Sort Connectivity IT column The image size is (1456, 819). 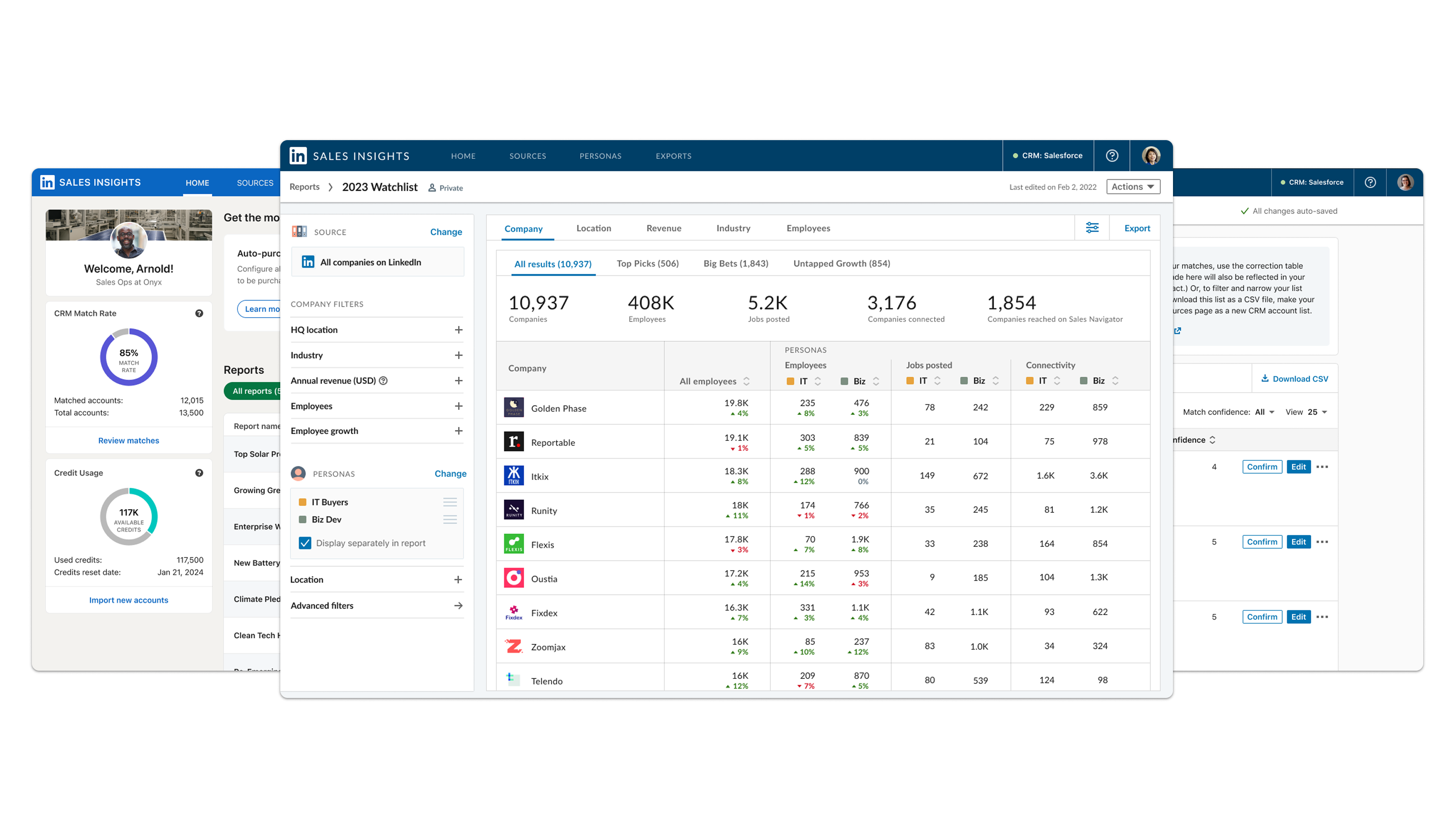click(x=1057, y=381)
